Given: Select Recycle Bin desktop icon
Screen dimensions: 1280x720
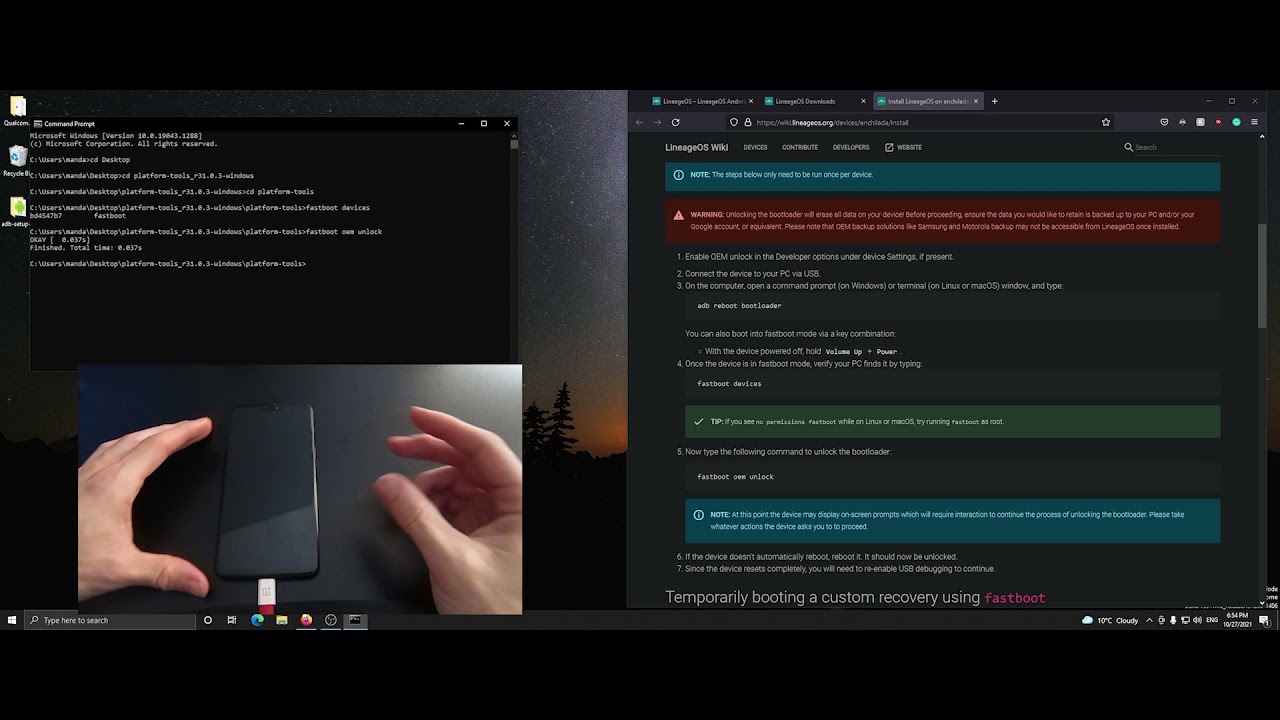Looking at the screenshot, I should pyautogui.click(x=17, y=160).
